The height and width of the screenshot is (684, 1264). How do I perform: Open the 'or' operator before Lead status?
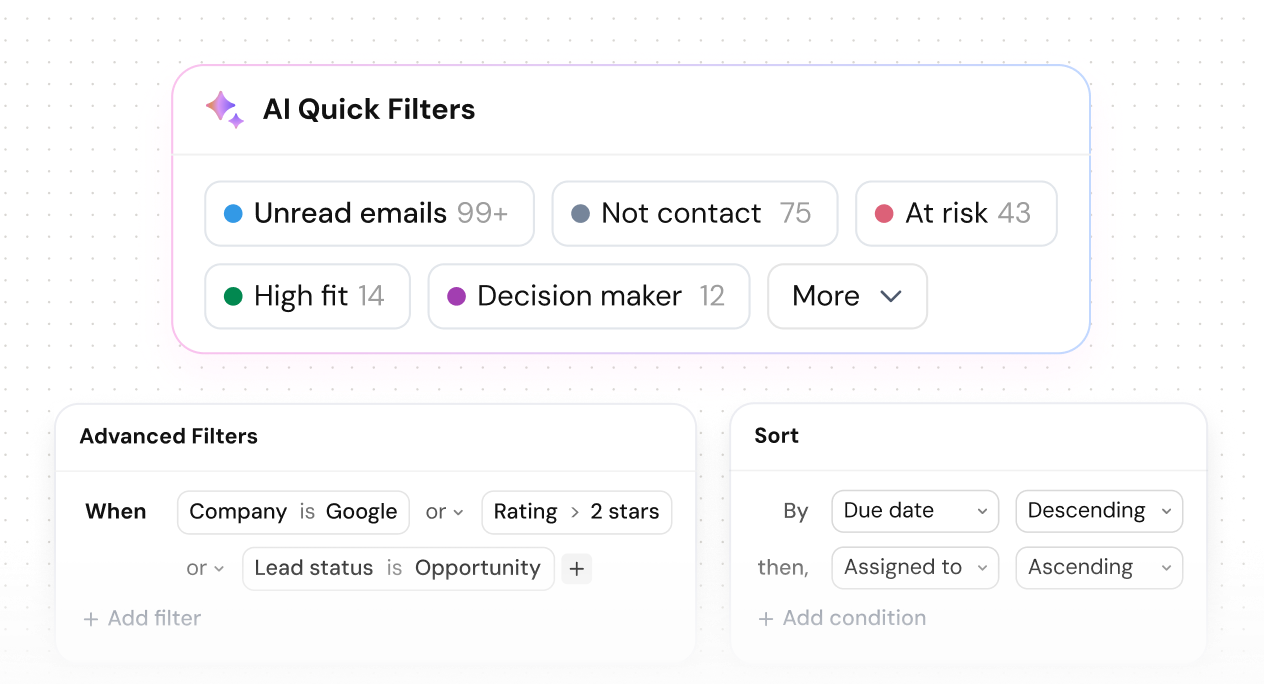point(205,569)
